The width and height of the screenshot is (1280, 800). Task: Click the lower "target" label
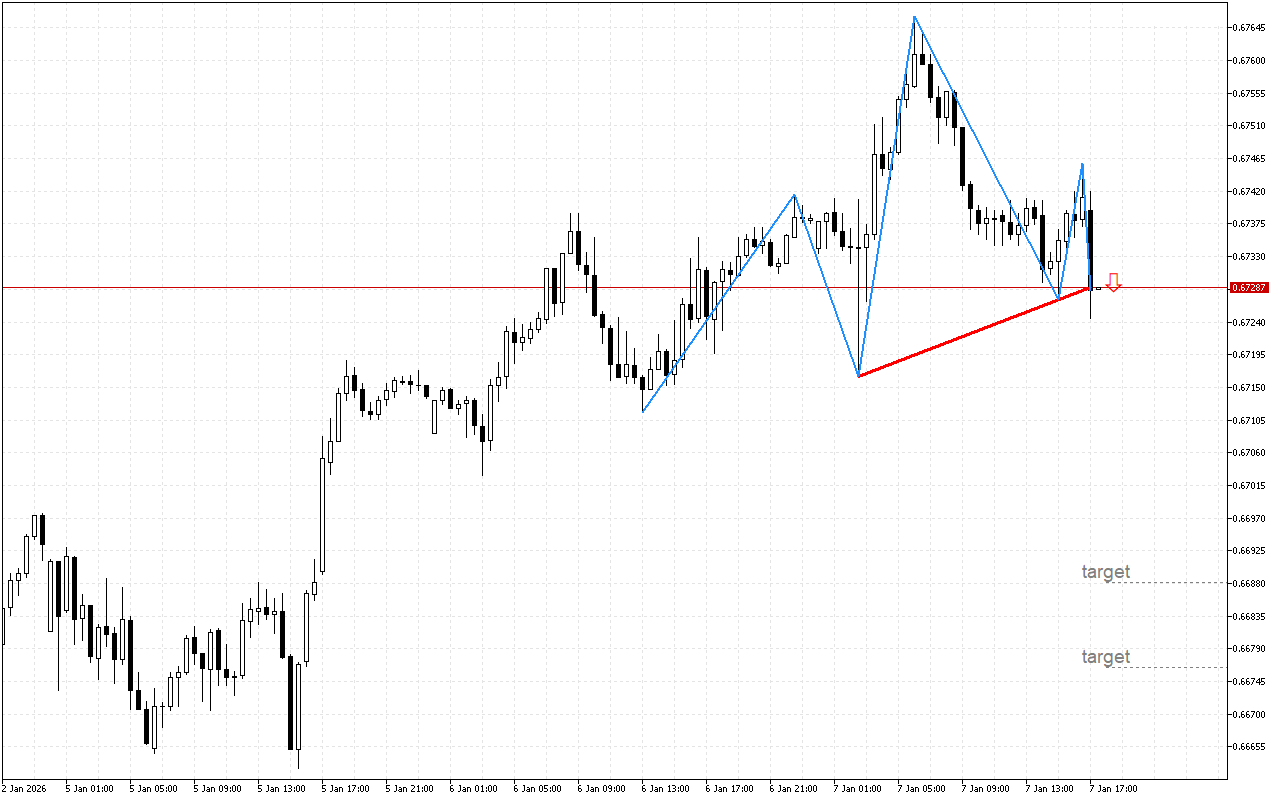click(x=1105, y=657)
